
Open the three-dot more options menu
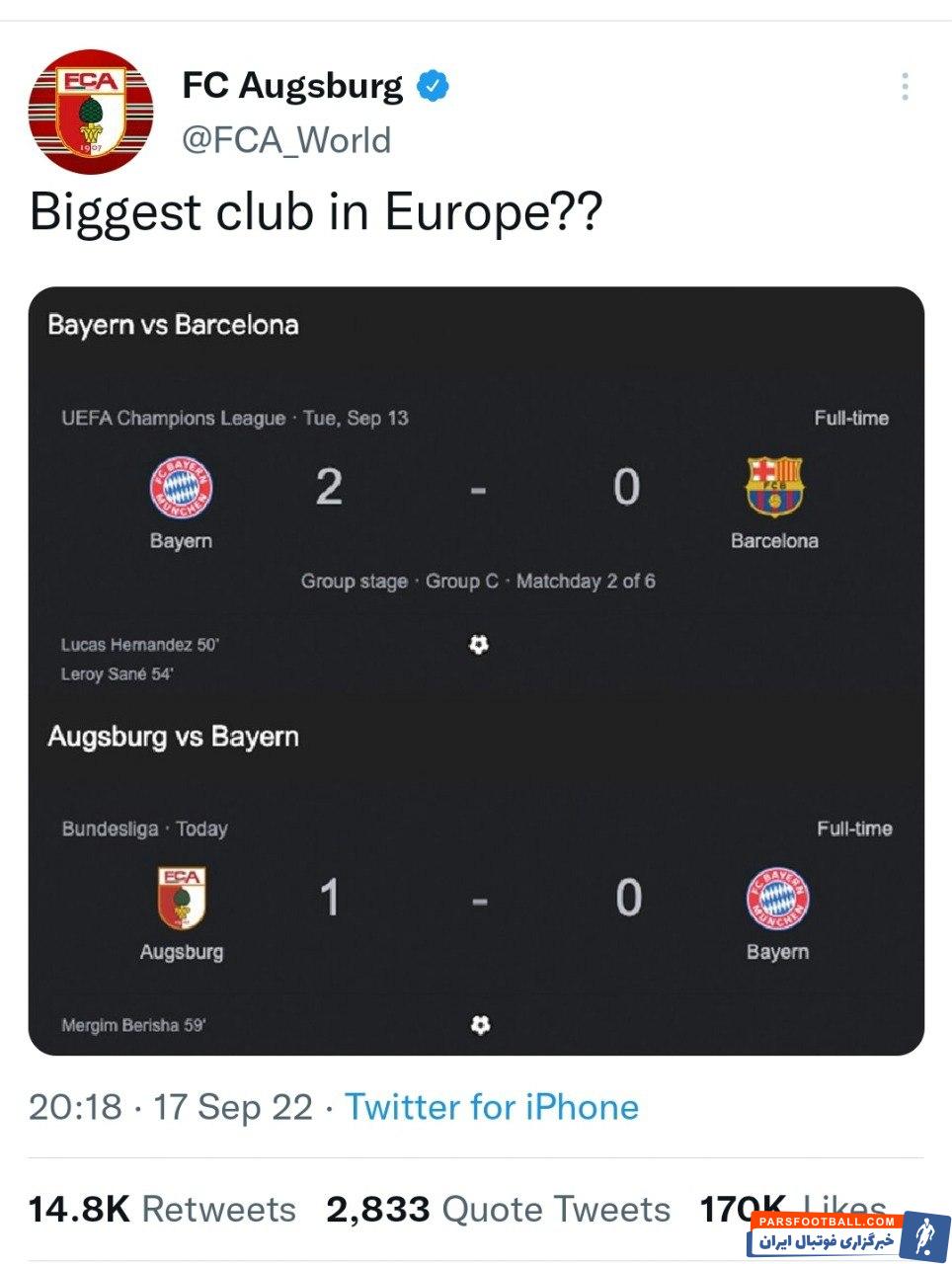coord(905,87)
